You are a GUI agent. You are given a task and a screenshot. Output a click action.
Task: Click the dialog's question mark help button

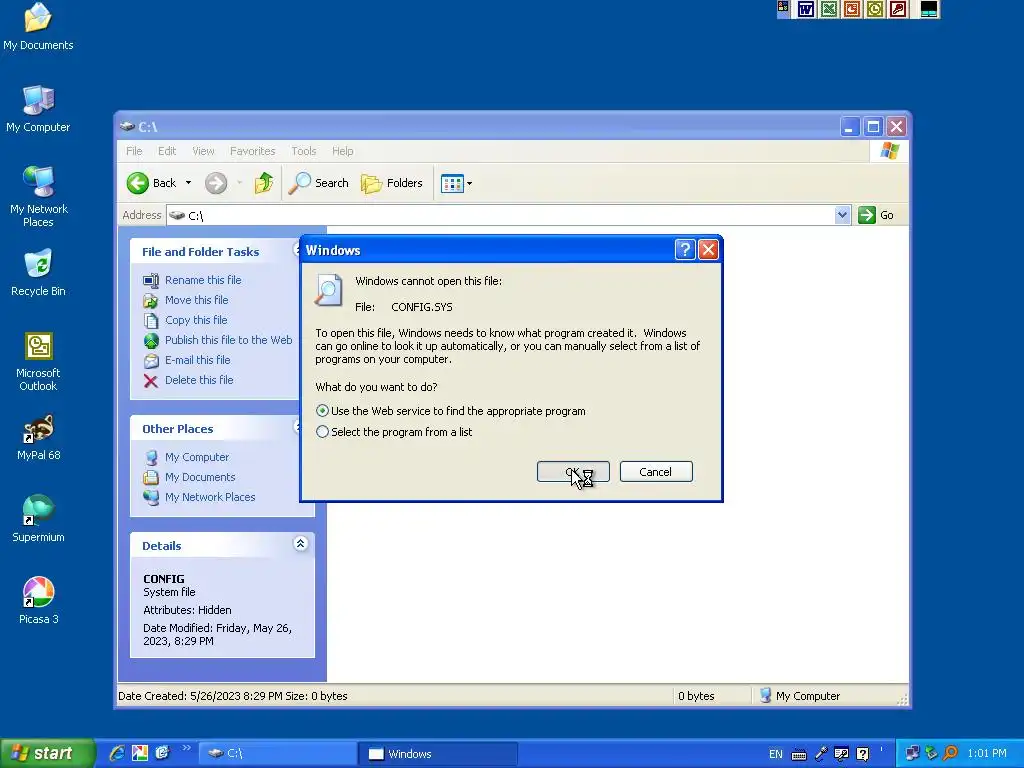point(684,249)
